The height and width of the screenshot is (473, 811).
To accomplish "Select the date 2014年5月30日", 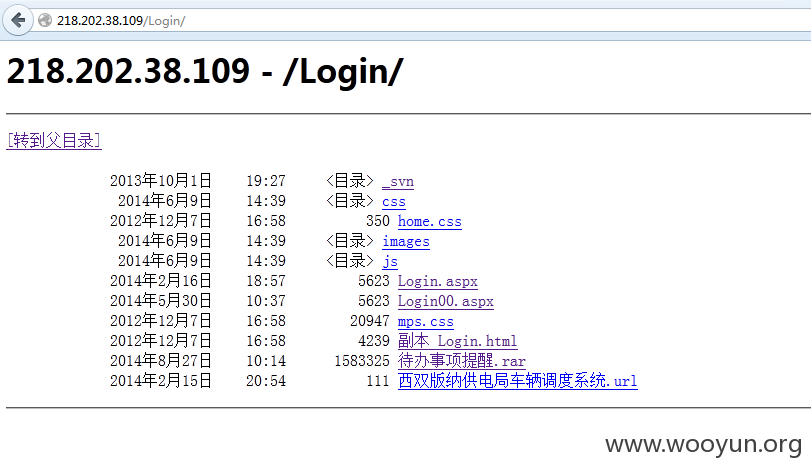I will point(161,301).
